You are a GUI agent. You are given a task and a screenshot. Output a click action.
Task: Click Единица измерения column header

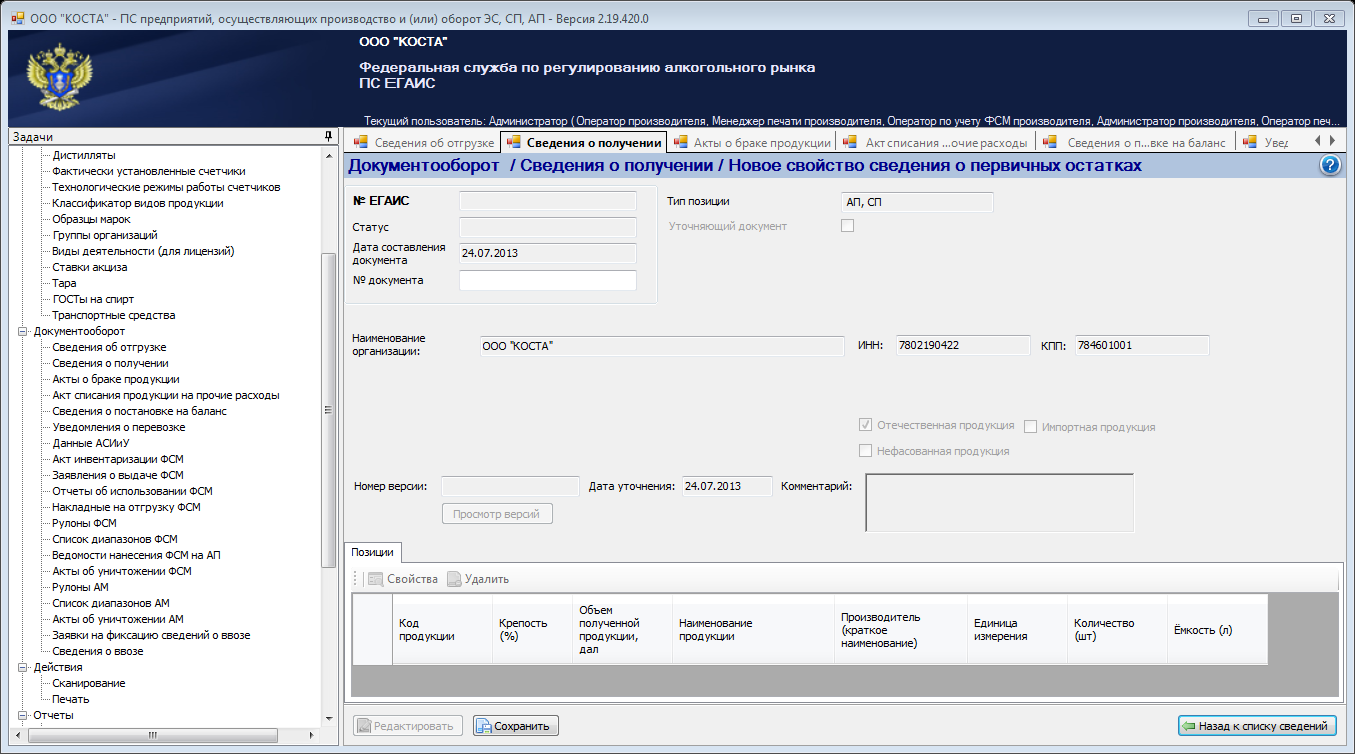[x=1017, y=629]
